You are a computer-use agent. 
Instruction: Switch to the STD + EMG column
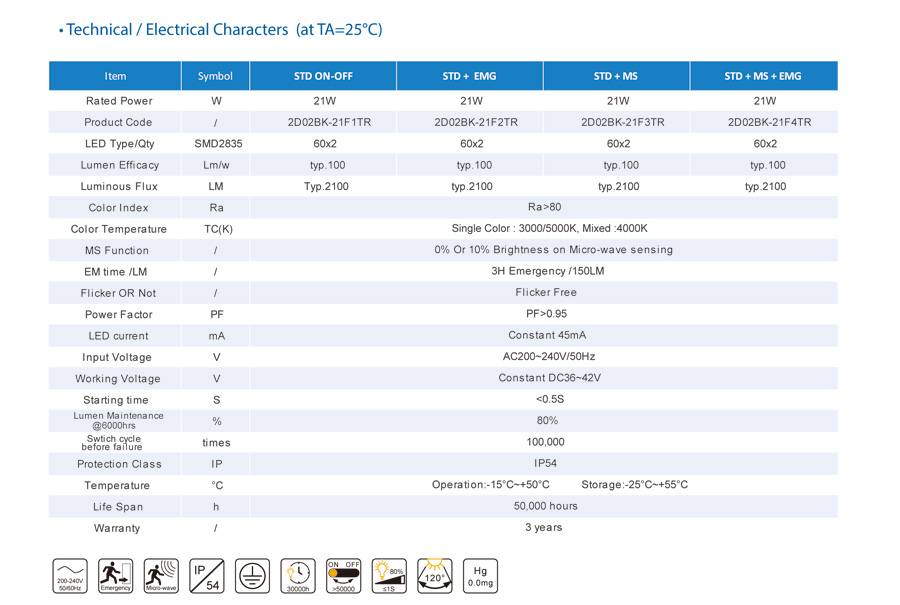(470, 75)
